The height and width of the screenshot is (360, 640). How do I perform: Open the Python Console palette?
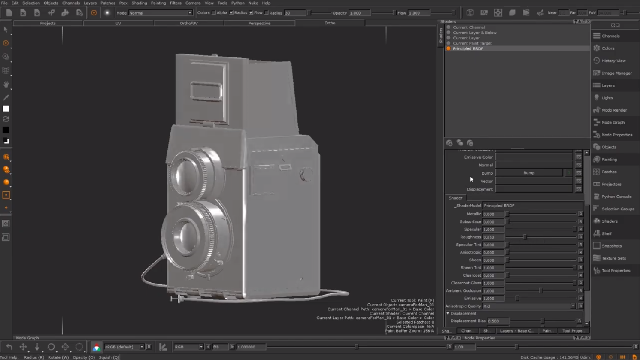[615, 196]
